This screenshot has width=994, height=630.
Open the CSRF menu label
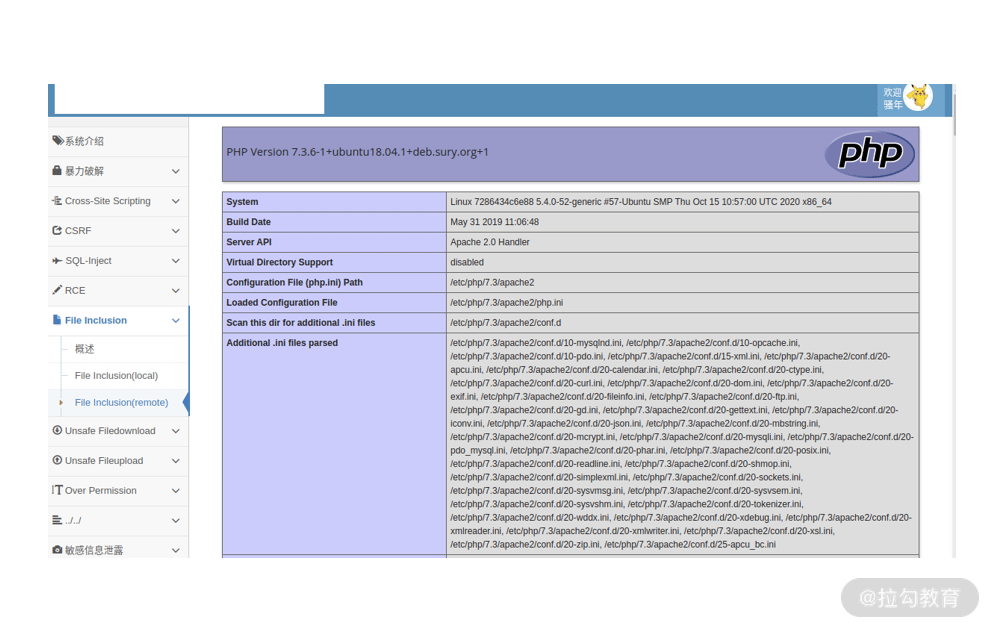click(x=78, y=231)
